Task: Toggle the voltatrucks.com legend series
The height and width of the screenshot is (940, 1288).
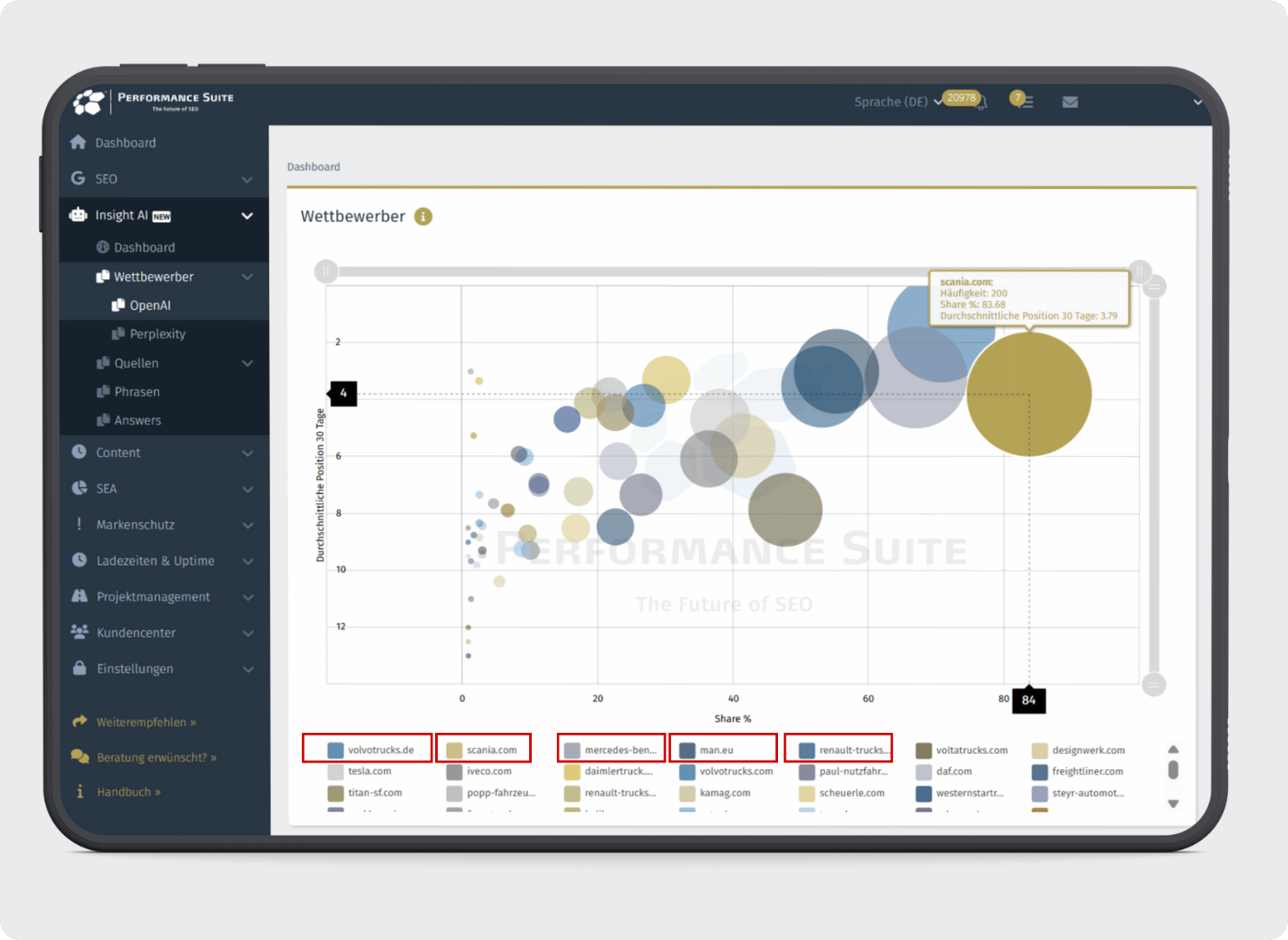Action: tap(962, 749)
